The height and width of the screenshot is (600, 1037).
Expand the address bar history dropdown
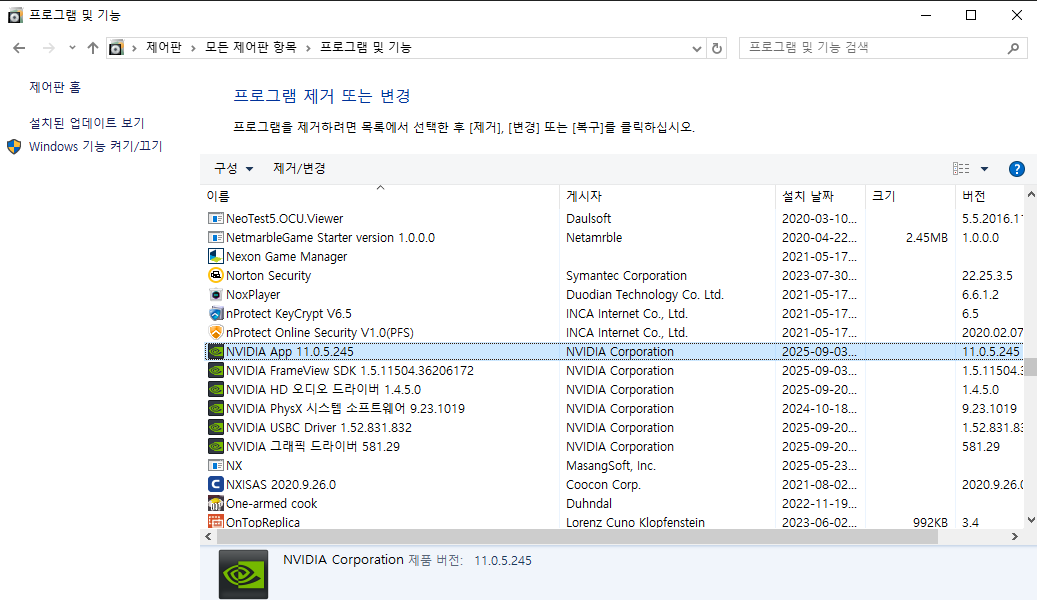[x=696, y=48]
